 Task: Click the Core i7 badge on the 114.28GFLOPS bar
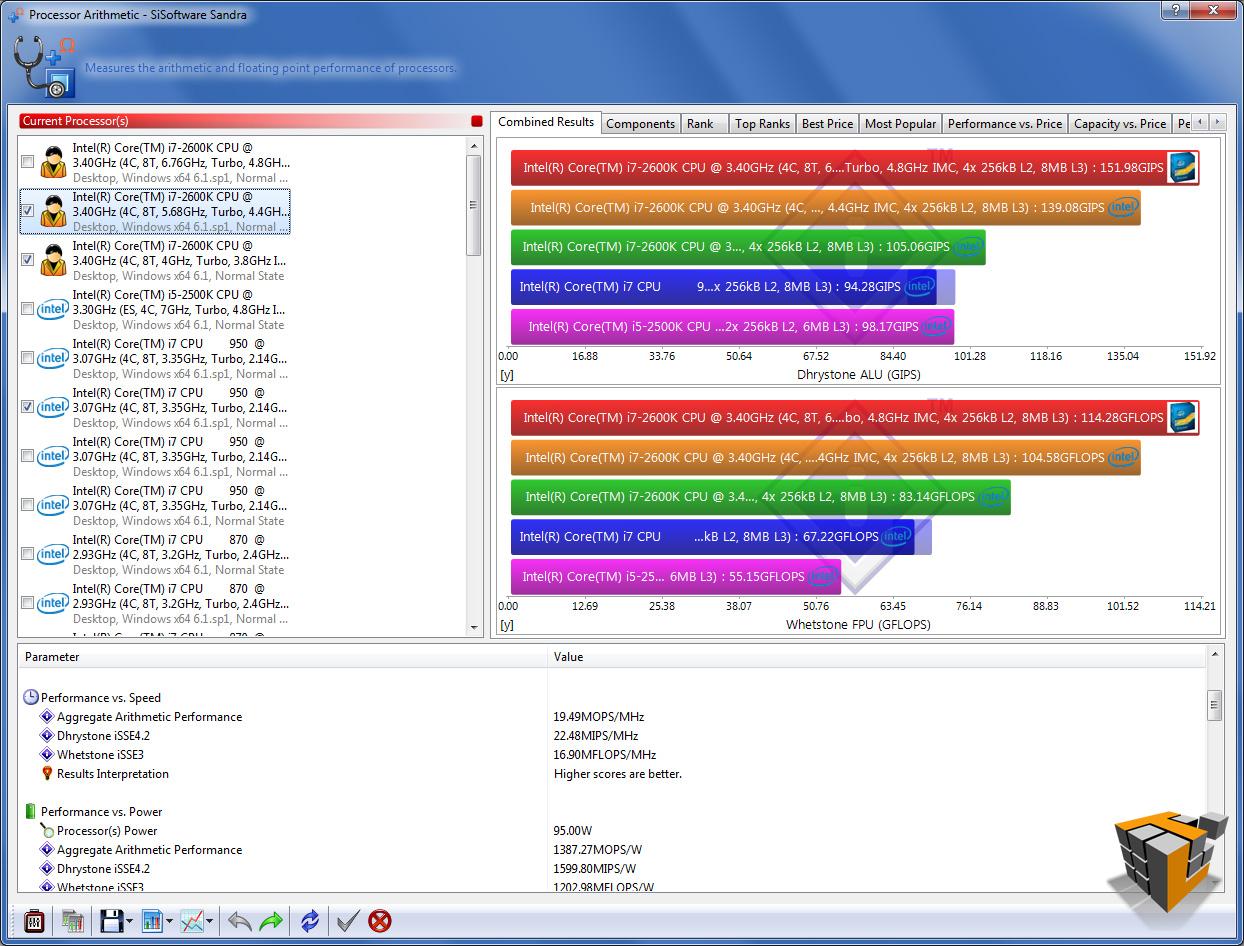click(1182, 418)
